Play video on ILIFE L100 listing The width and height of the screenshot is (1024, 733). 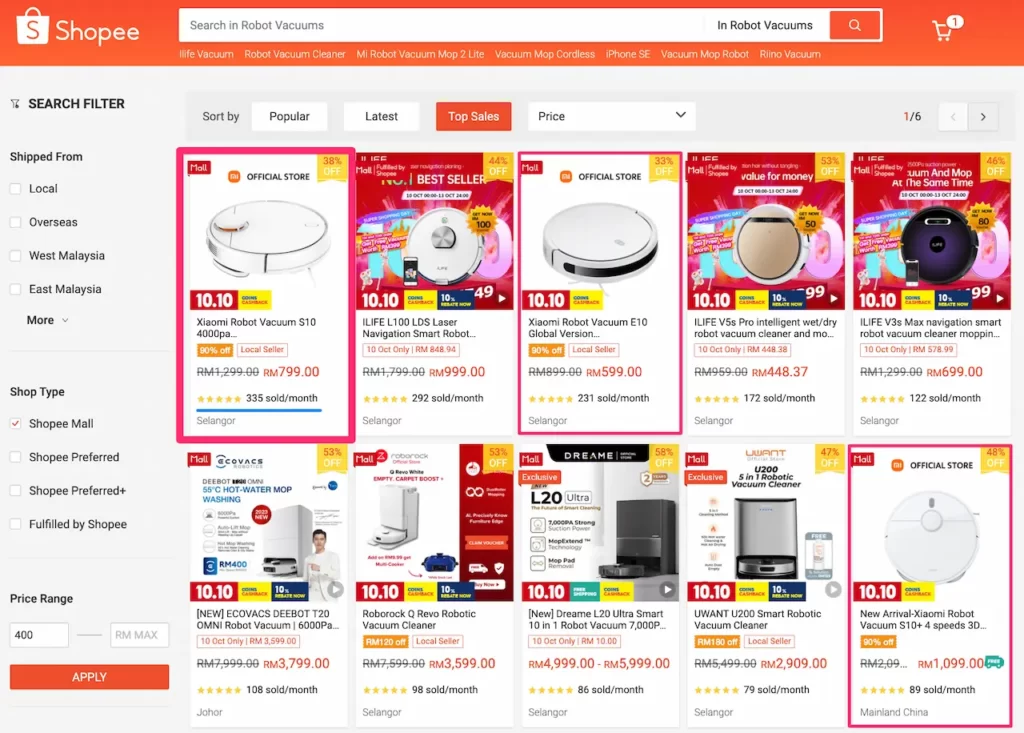pos(502,299)
